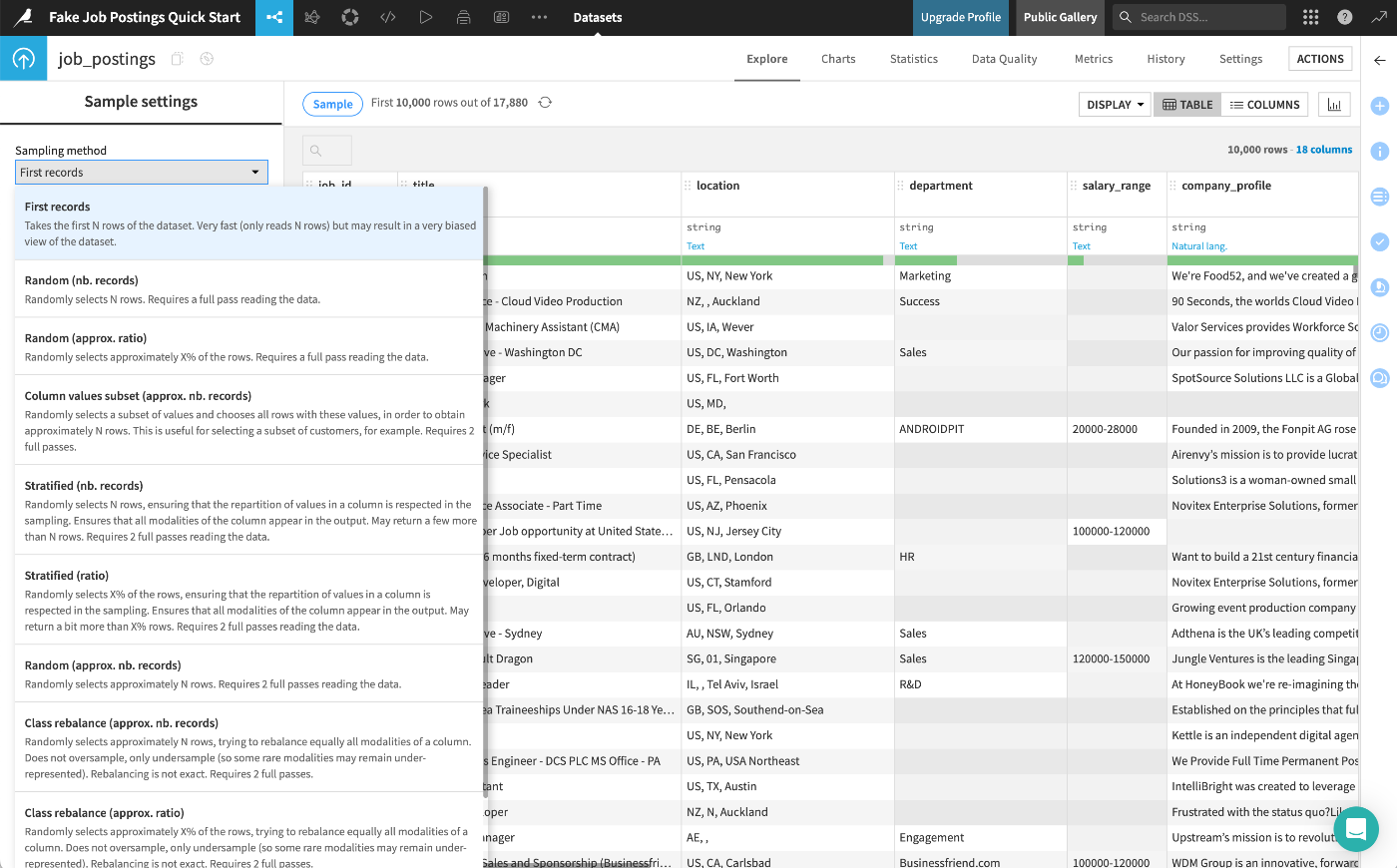Screen dimensions: 1397x868
Task: Click the department column quality bar
Action: (981, 260)
